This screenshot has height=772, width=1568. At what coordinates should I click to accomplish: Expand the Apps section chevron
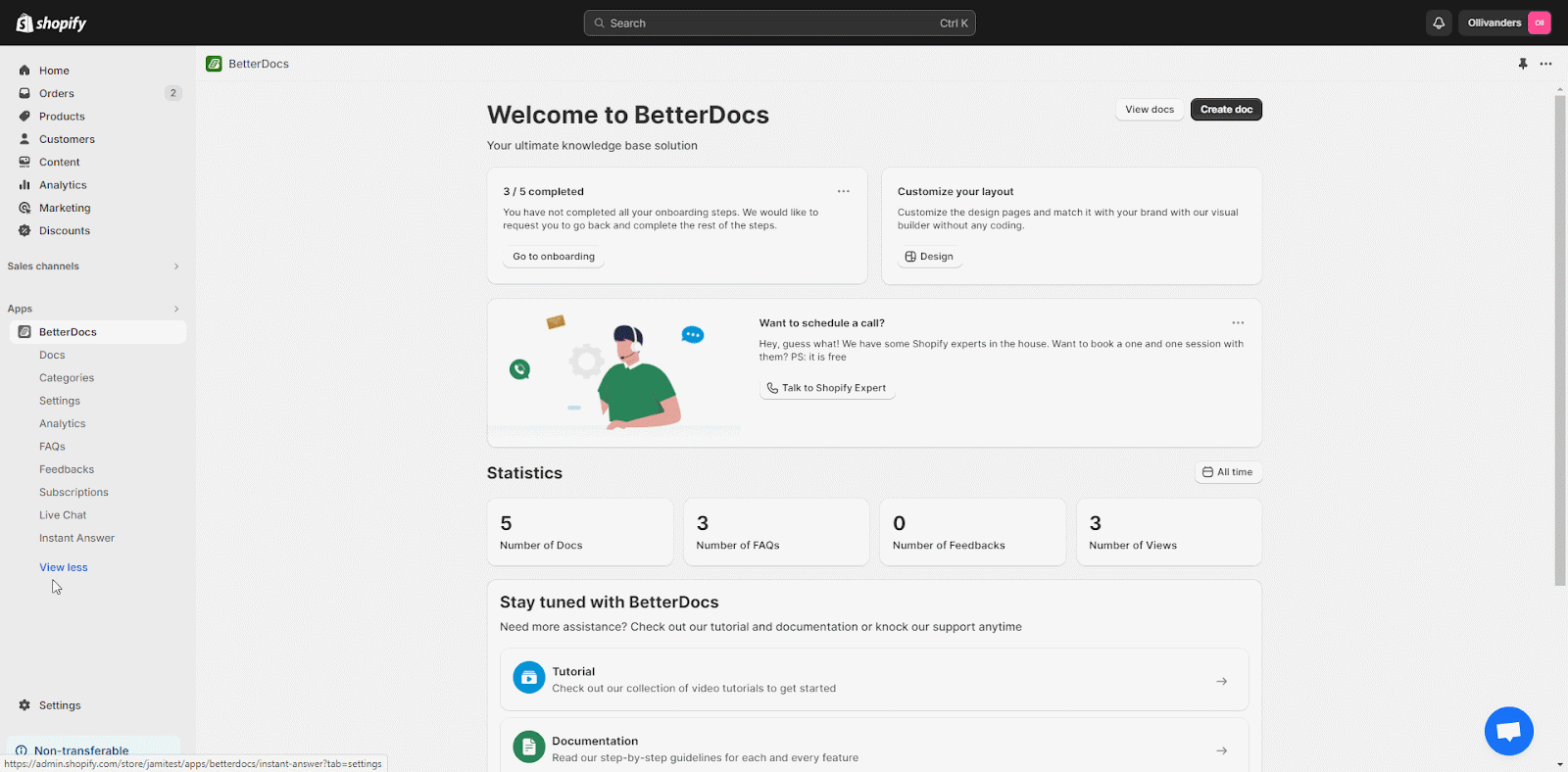(176, 309)
